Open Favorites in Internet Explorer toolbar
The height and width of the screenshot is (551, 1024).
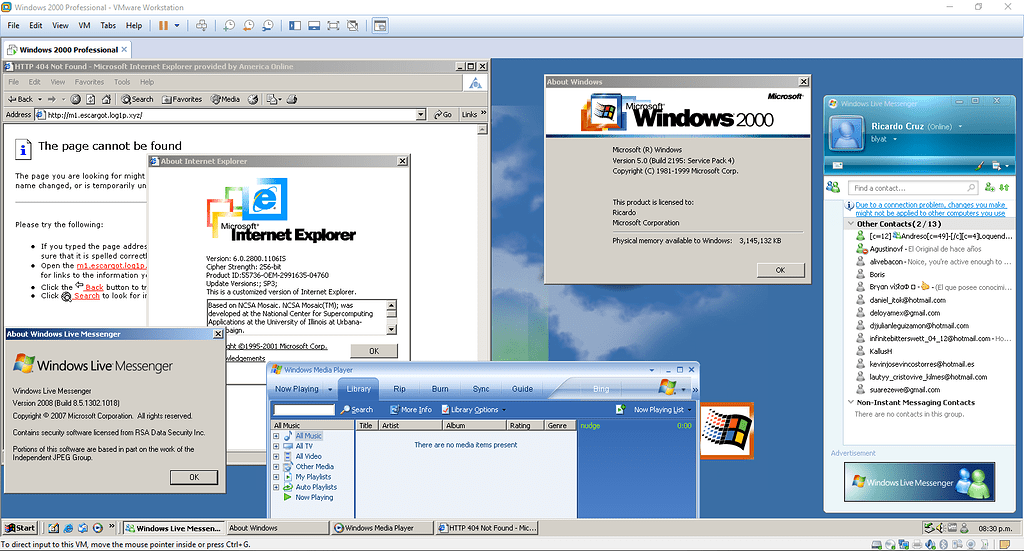click(x=182, y=99)
